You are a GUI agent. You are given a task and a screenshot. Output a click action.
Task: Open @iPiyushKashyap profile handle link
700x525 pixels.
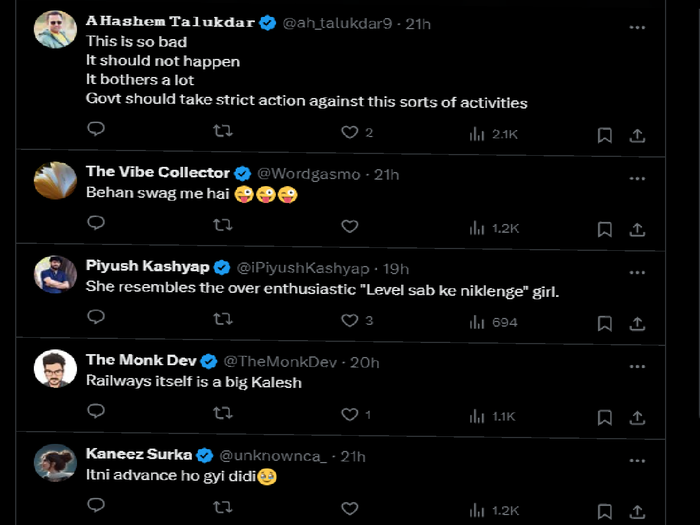pos(303,268)
